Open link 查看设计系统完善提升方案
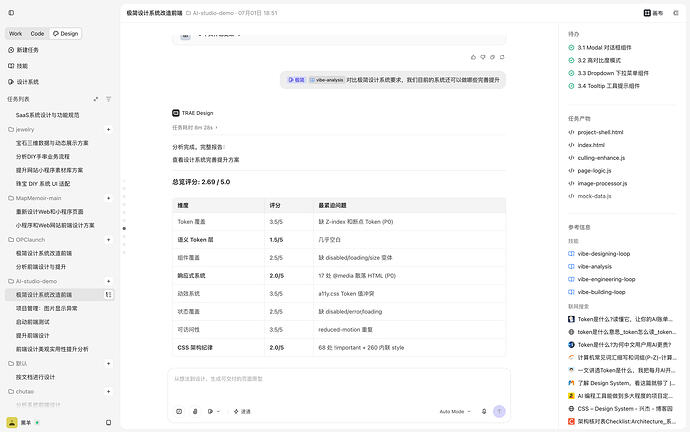Screen dimensions: 690x432 tap(206, 160)
